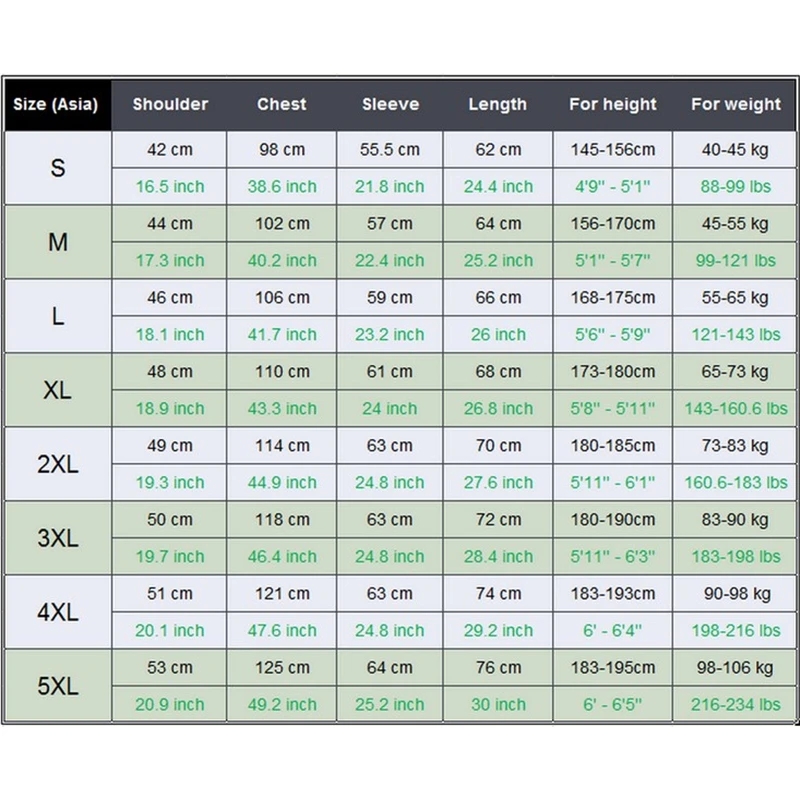Screen dimensions: 800x800
Task: Click the For height column header
Action: (613, 104)
